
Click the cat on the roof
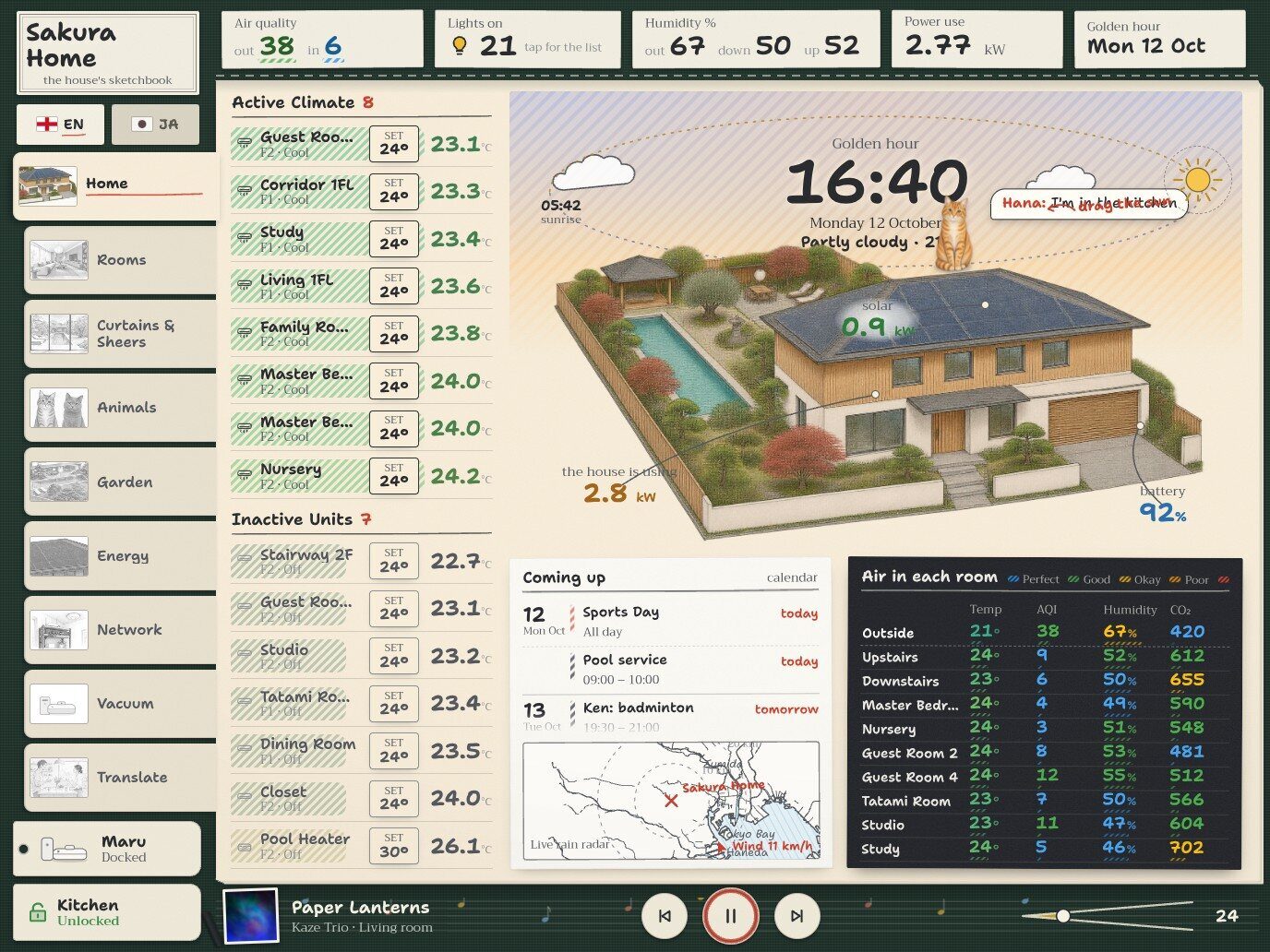955,235
